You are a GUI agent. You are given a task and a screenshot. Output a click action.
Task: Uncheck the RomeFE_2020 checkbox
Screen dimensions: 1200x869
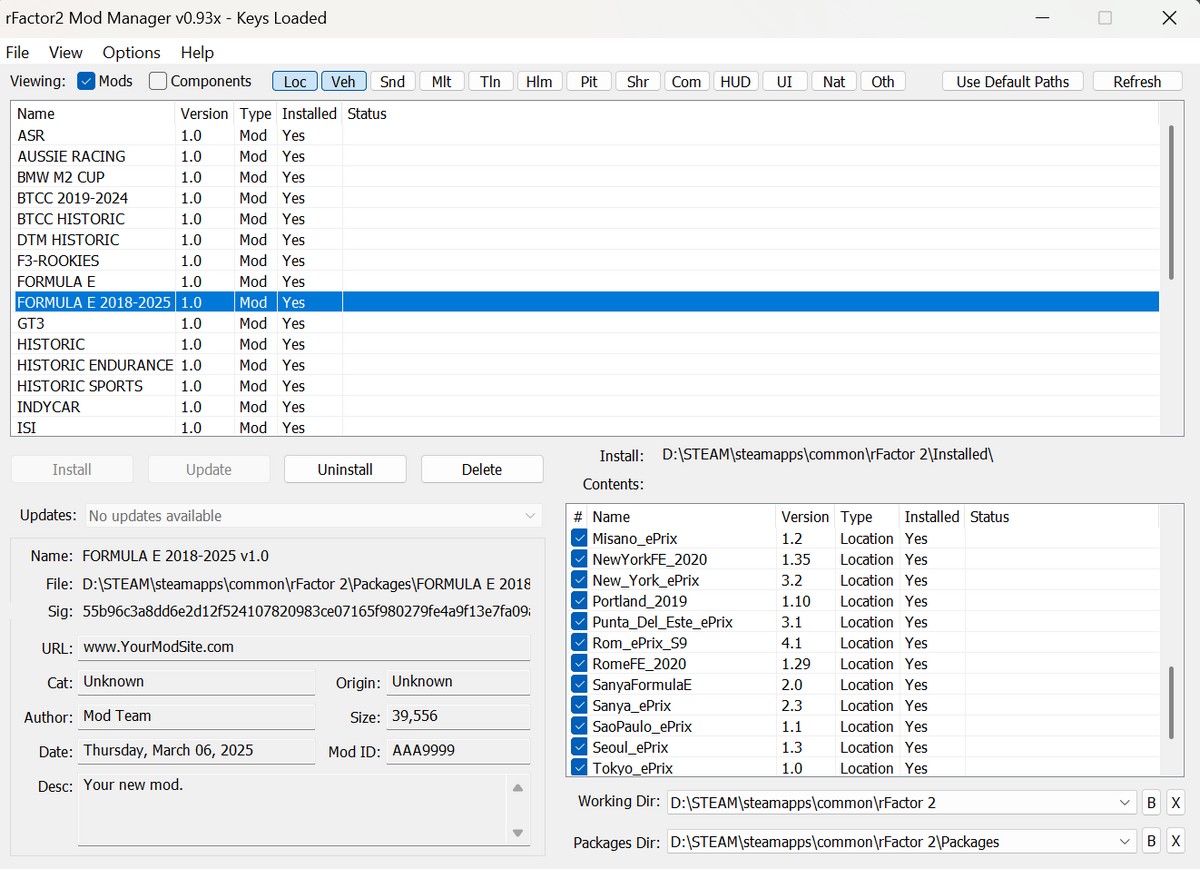click(579, 664)
